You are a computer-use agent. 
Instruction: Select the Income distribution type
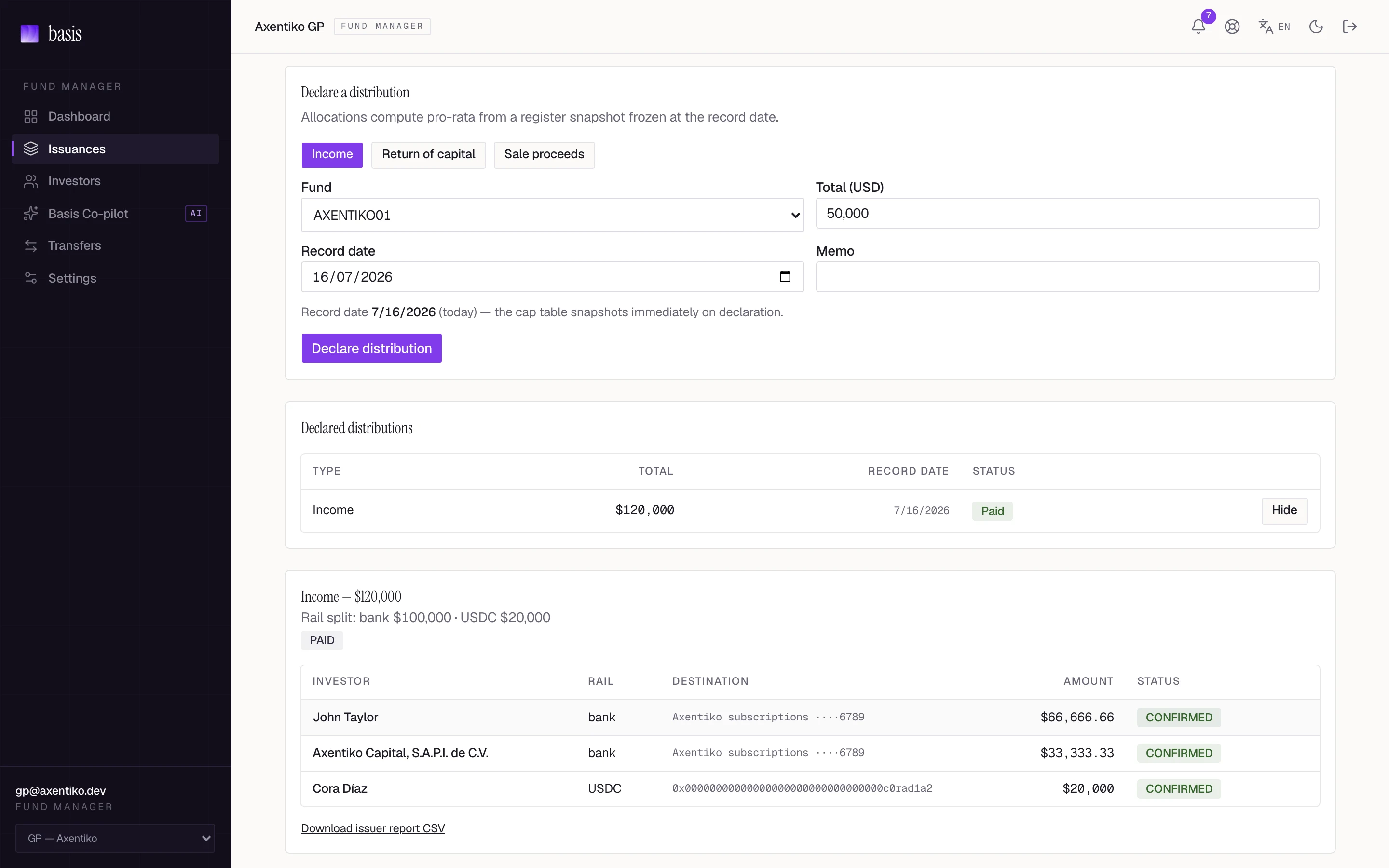tap(332, 154)
